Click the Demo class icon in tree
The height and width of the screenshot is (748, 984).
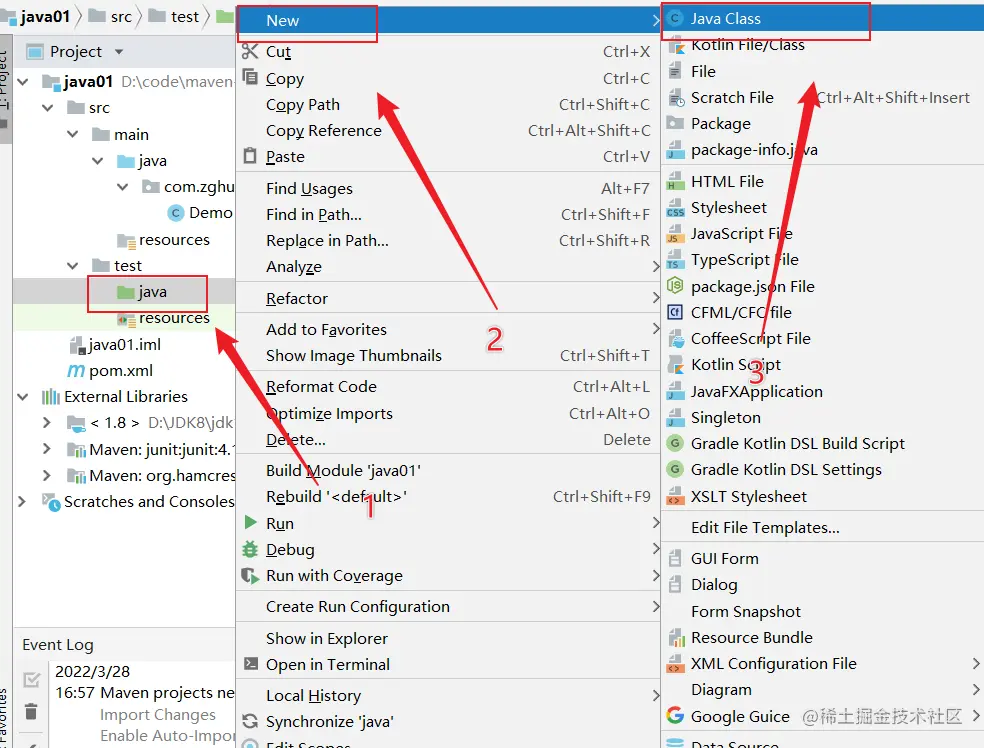pos(176,213)
